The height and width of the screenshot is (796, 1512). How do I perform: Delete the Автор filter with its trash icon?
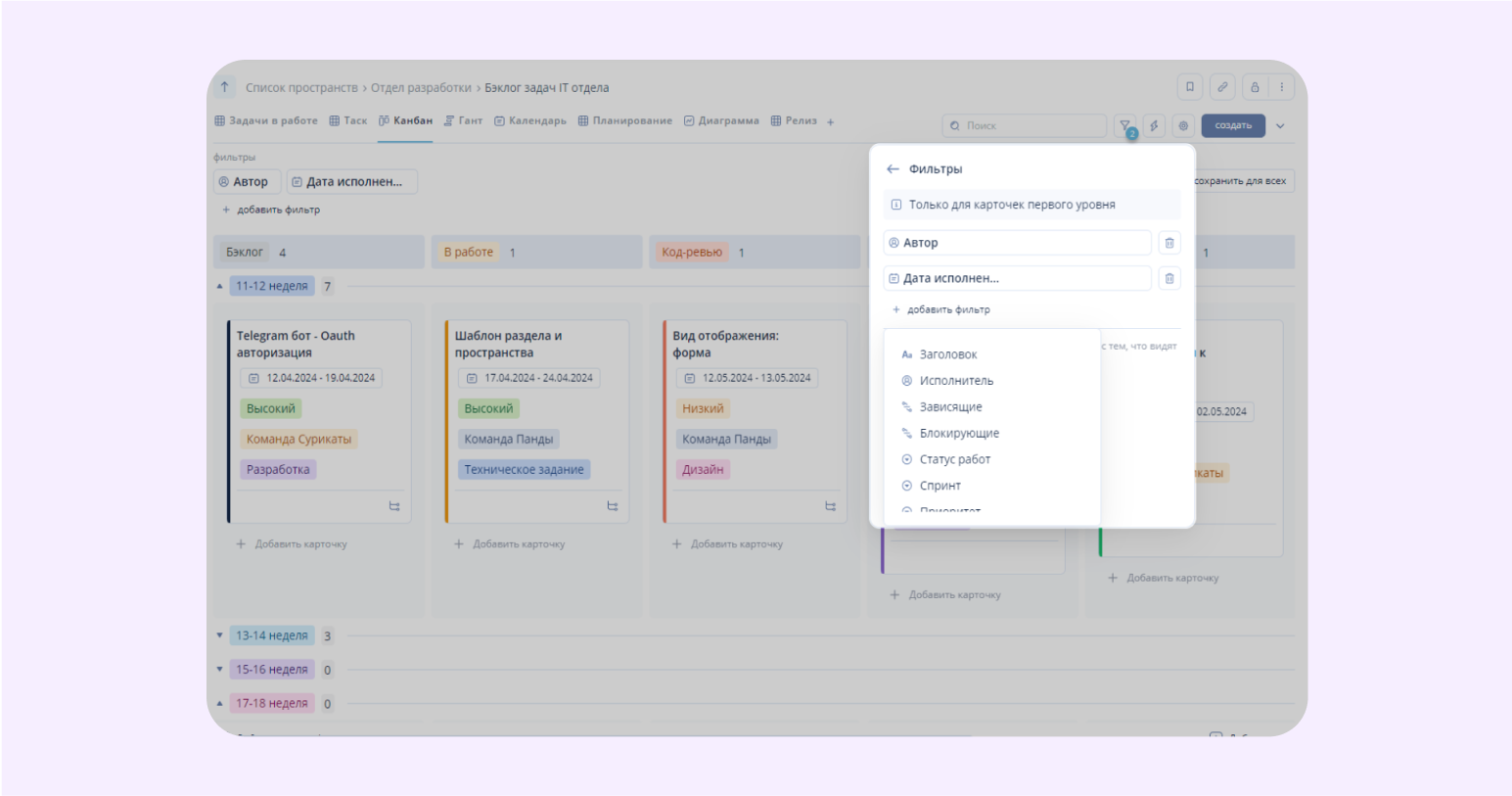click(1169, 243)
